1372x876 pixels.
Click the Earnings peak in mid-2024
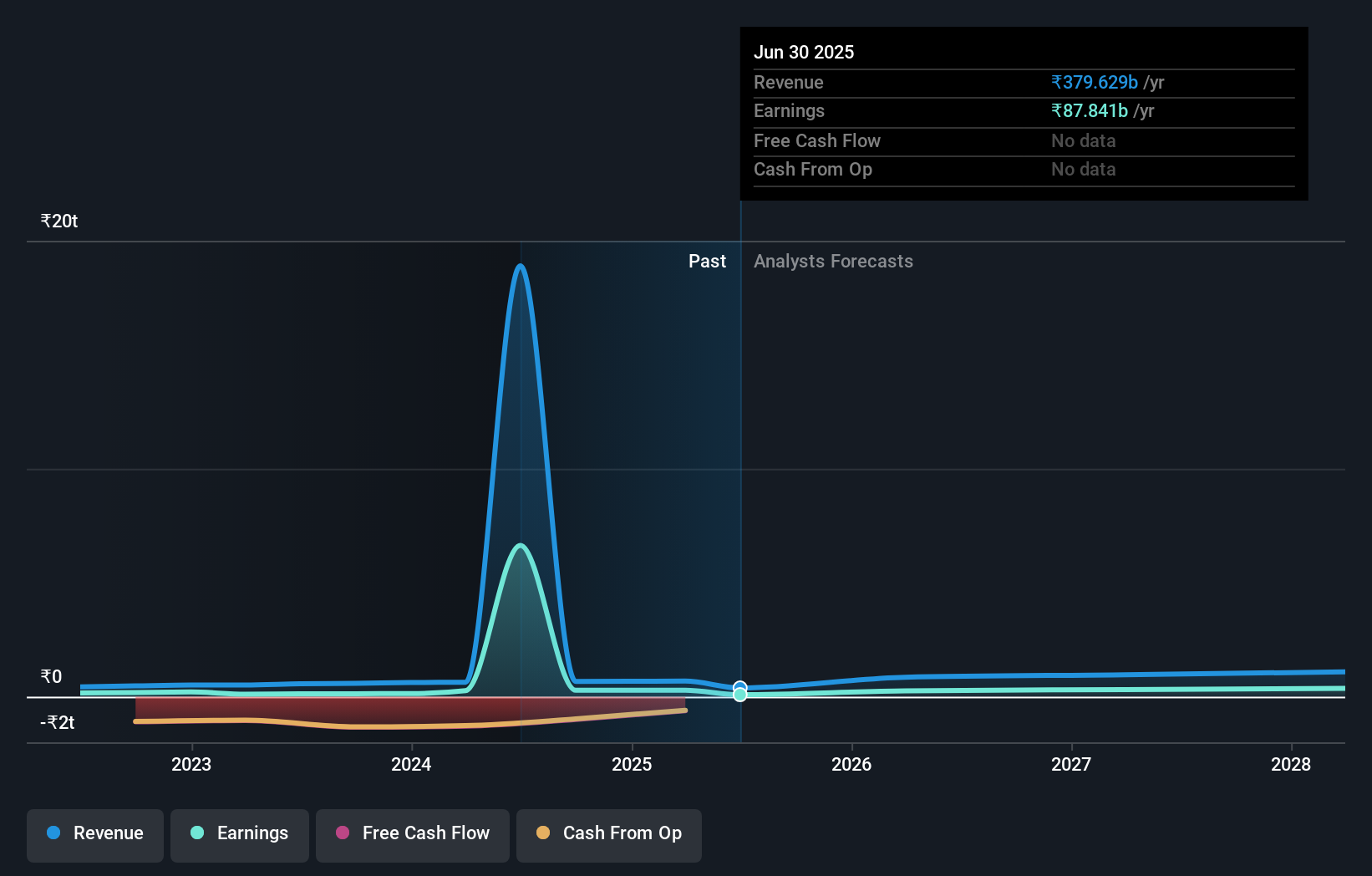pyautogui.click(x=521, y=546)
